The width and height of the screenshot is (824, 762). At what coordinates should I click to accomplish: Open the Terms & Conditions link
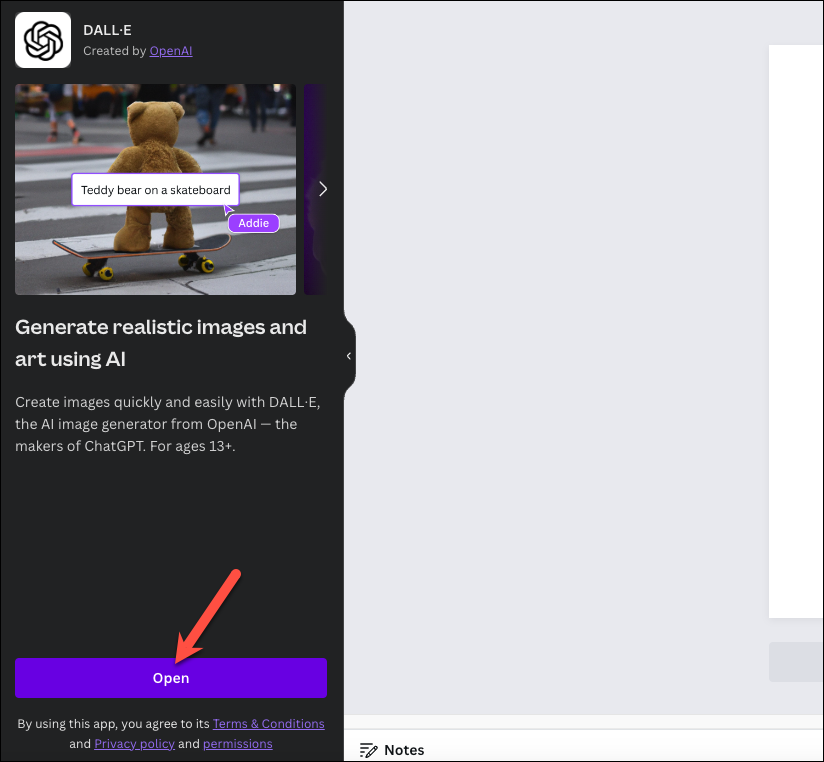point(269,724)
